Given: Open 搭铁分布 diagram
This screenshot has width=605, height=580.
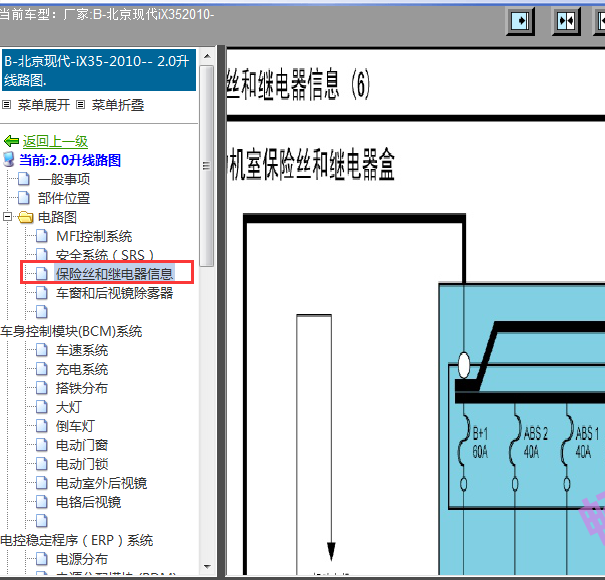Looking at the screenshot, I should (82, 388).
